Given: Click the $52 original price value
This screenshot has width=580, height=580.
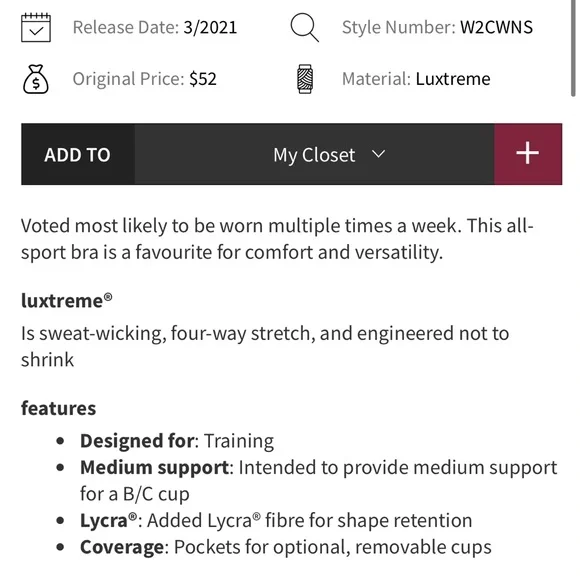Looking at the screenshot, I should [203, 79].
